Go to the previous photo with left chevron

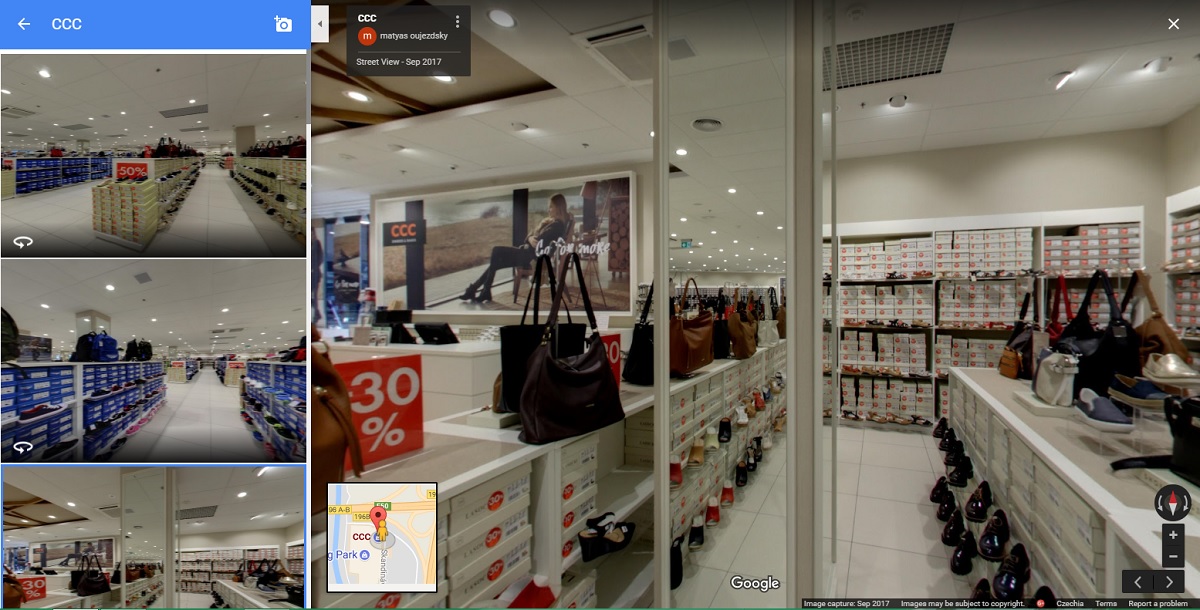pos(1138,581)
